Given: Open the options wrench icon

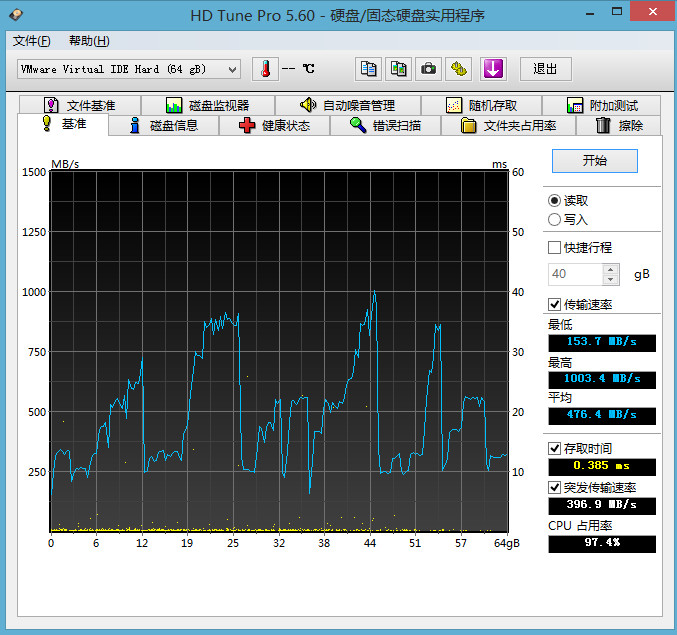Looking at the screenshot, I should point(459,69).
